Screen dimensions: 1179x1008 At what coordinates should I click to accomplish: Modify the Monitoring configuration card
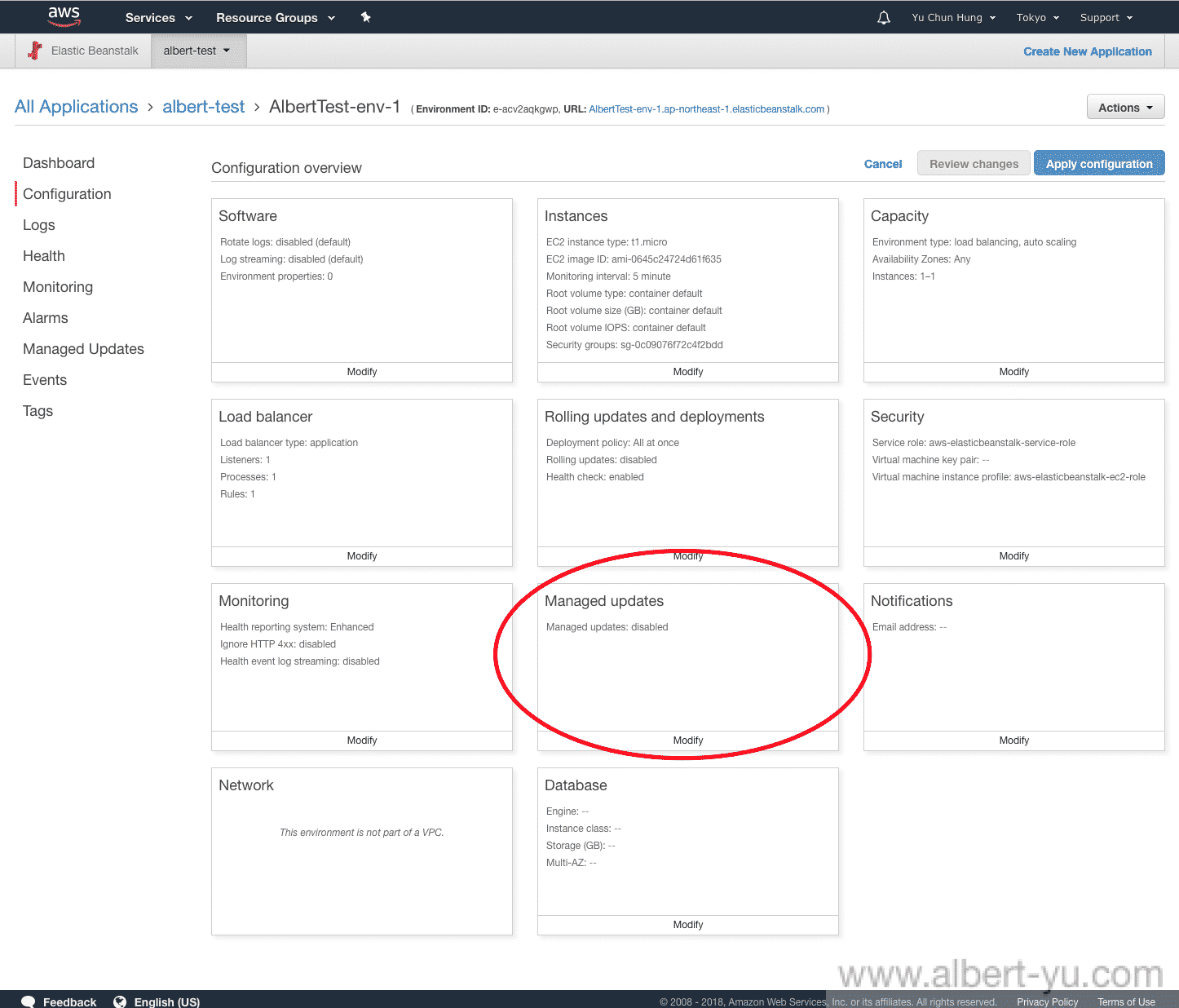(x=362, y=741)
